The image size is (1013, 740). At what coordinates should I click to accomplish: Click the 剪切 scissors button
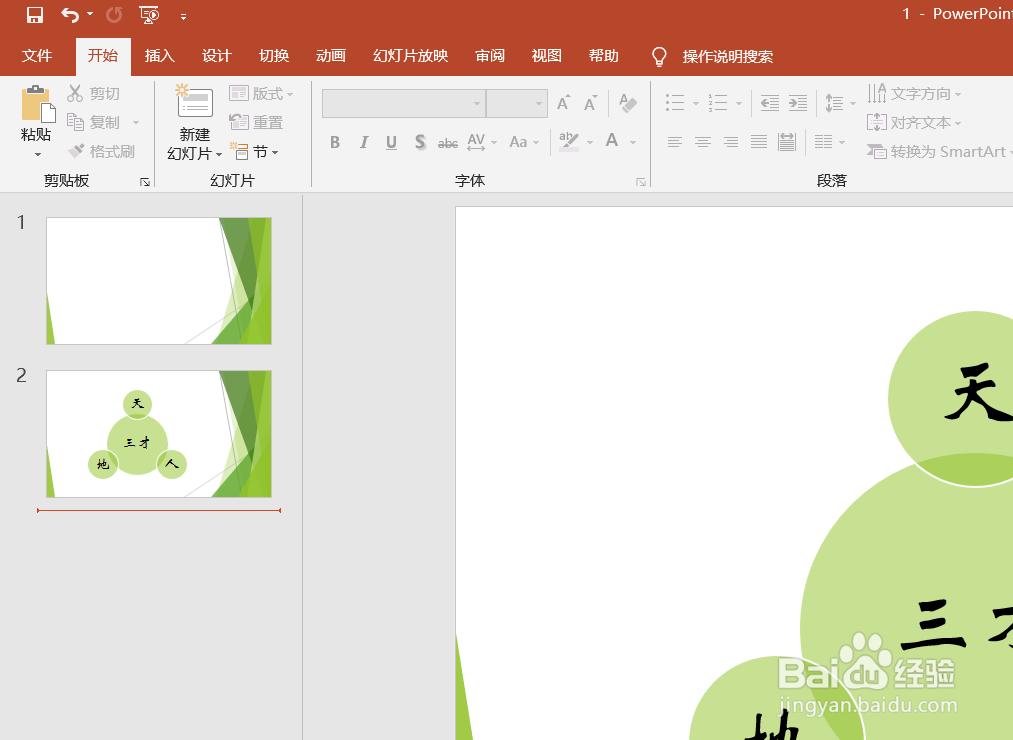coord(94,94)
